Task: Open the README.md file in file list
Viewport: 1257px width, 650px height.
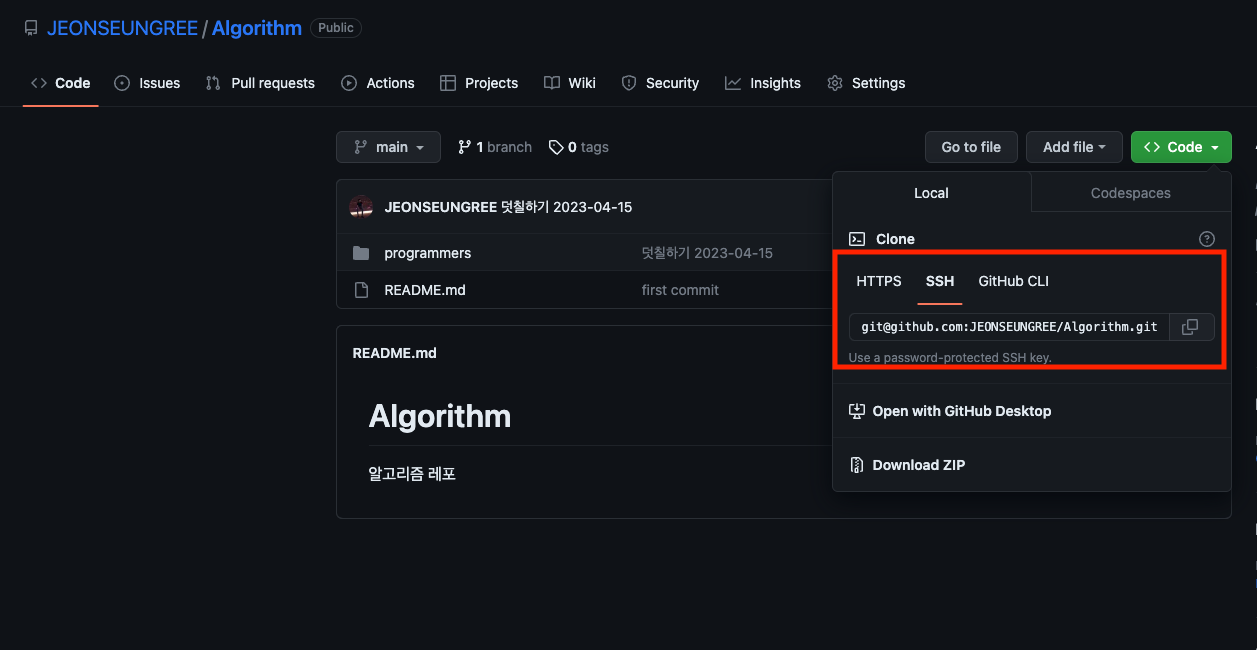Action: pos(425,290)
